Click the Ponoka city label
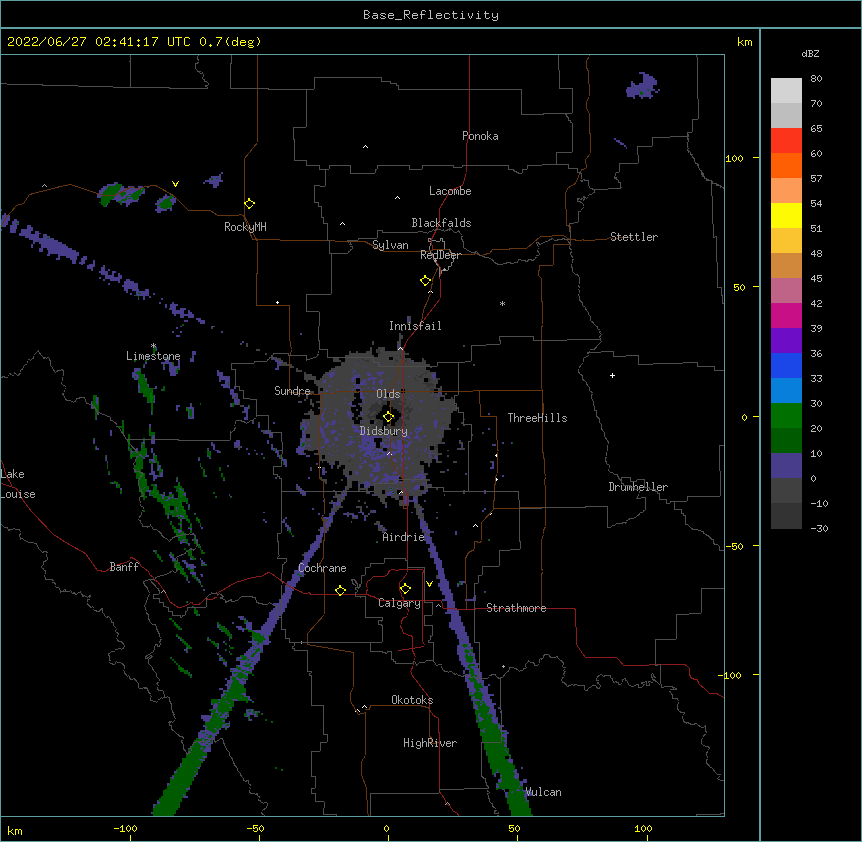This screenshot has width=862, height=842. (480, 136)
